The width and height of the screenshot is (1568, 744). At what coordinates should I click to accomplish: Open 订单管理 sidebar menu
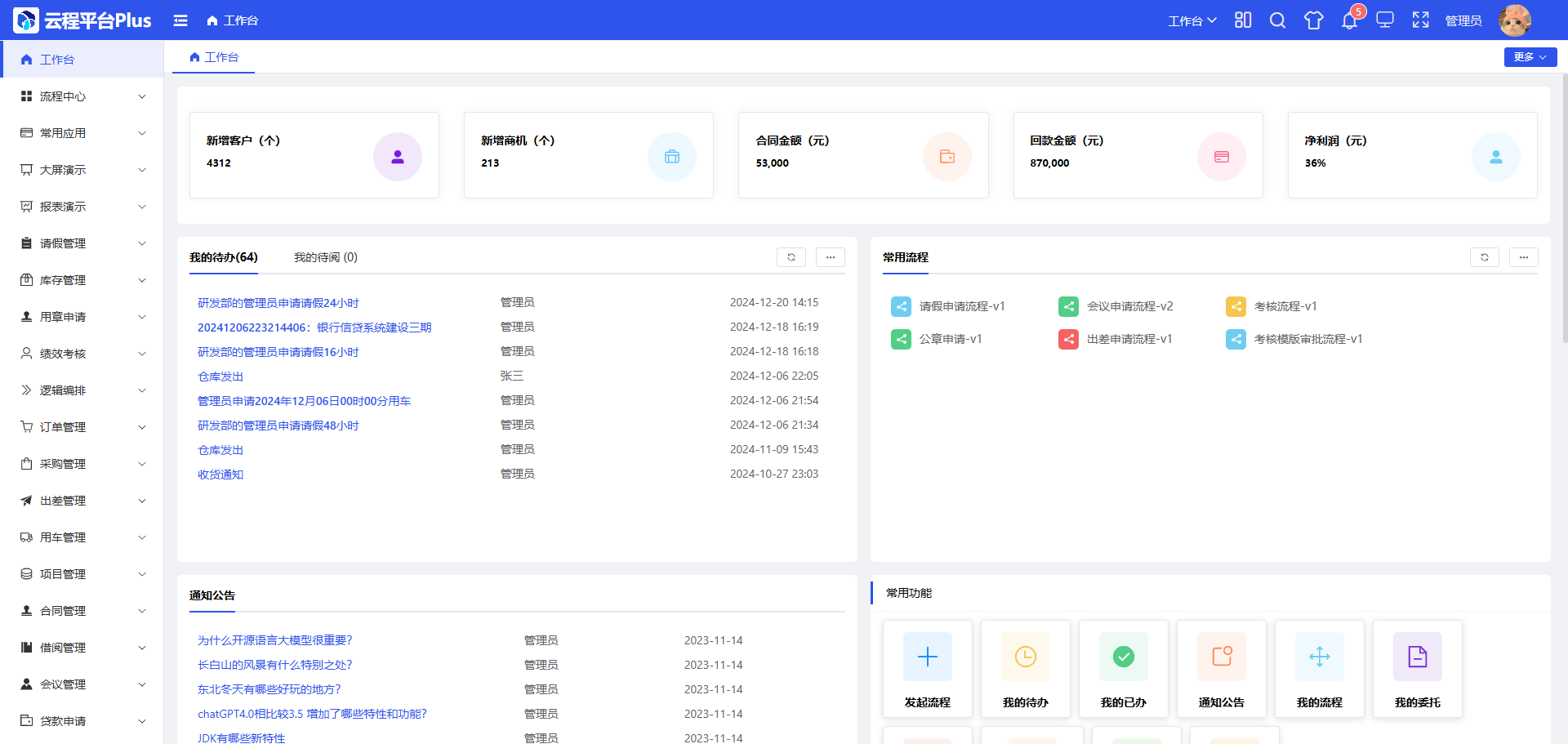pos(82,427)
